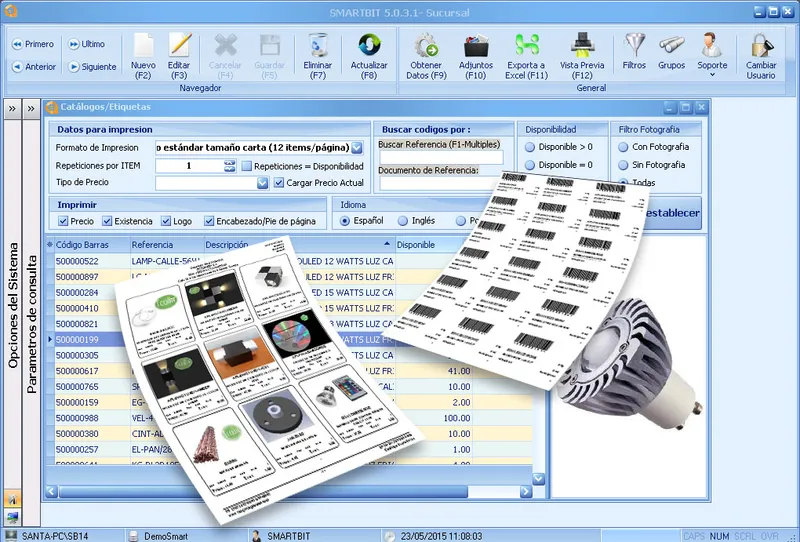Select Inglés language

[403, 221]
